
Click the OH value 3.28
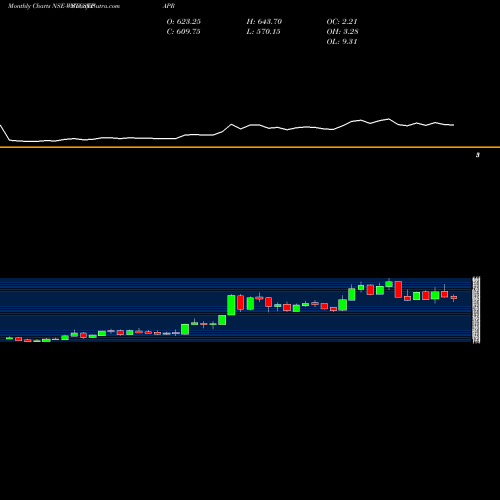coord(350,32)
